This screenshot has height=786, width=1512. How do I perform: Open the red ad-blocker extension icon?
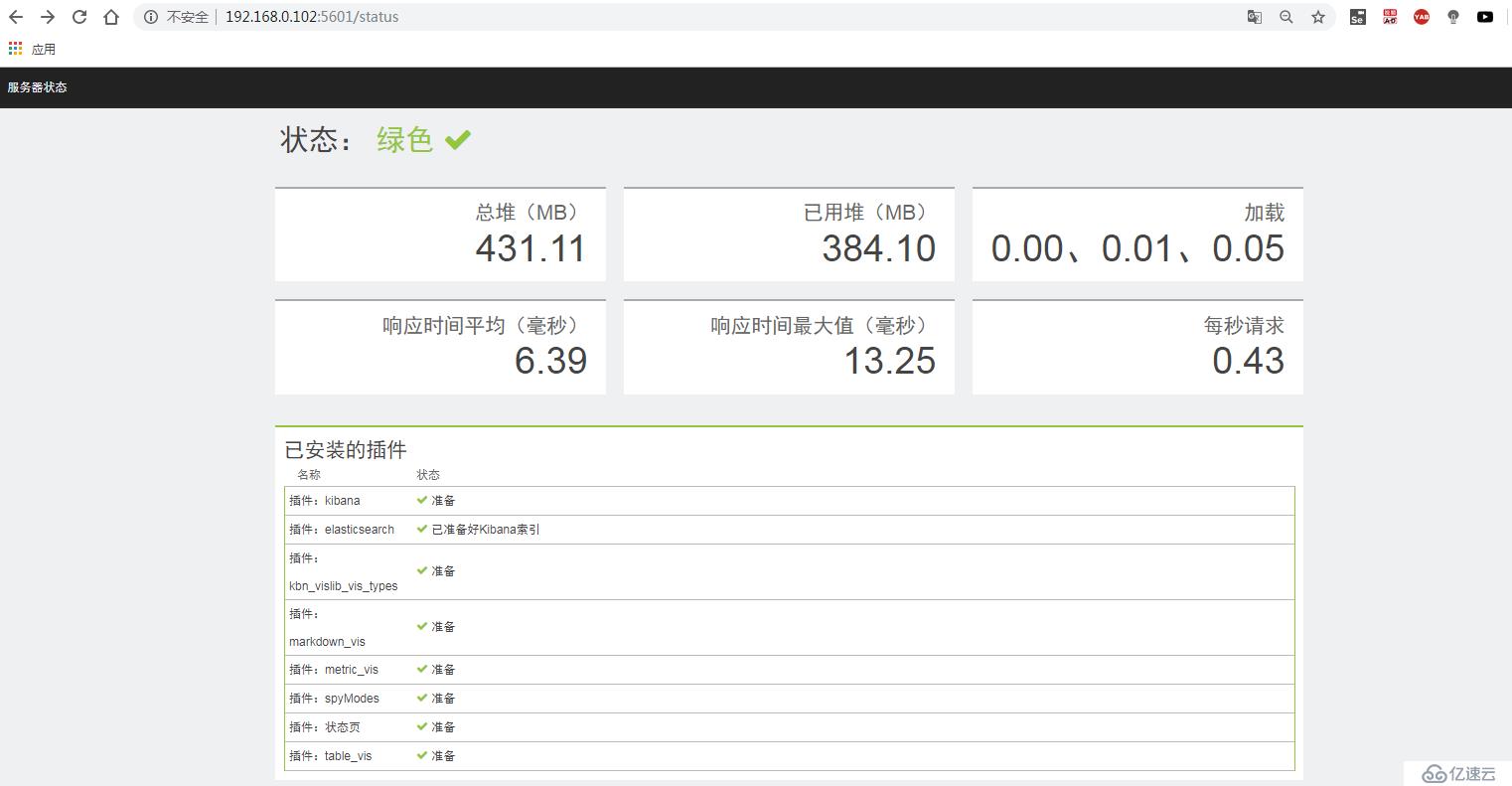point(1390,17)
